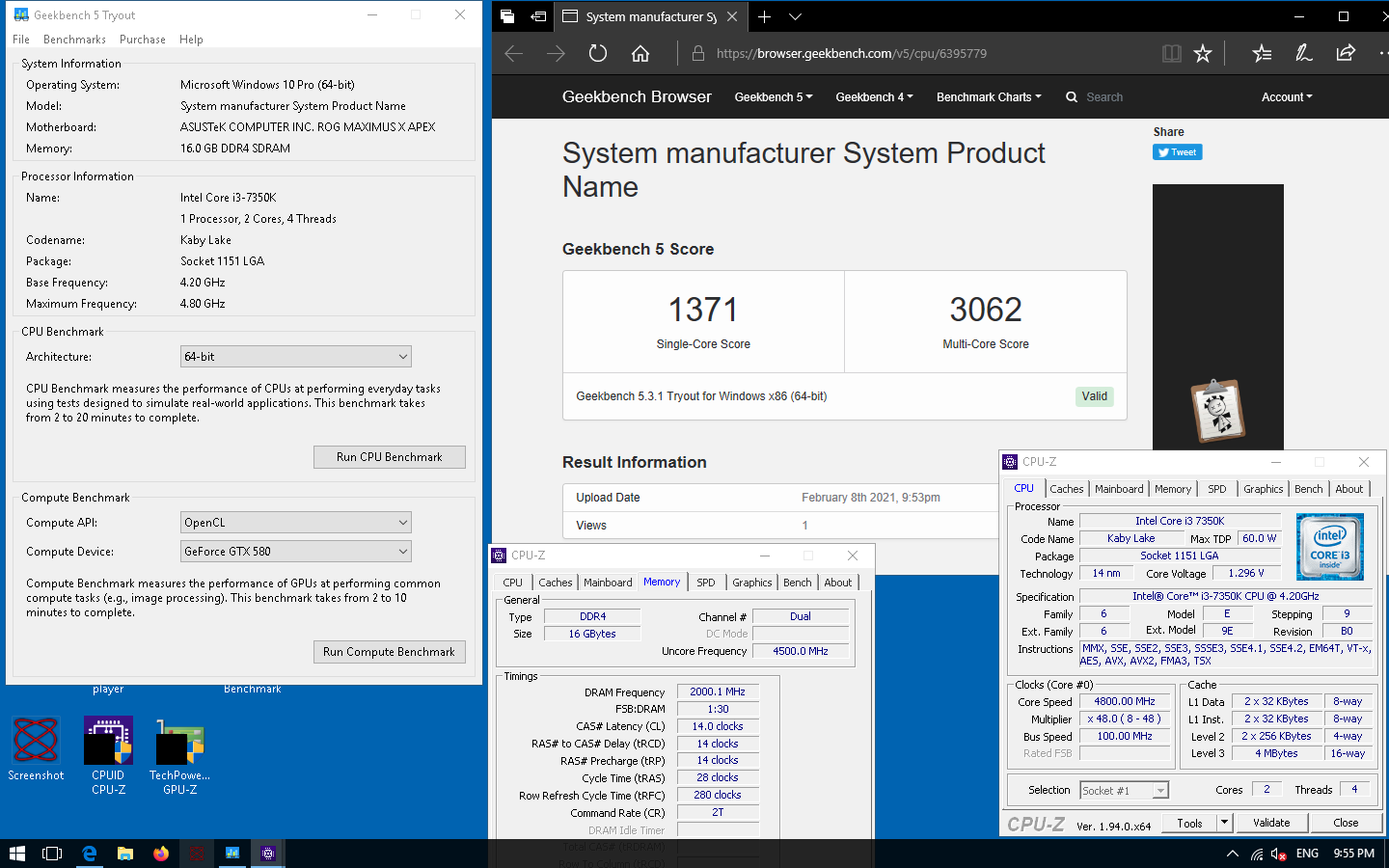Open Graphics tab in the memory CPU-Z window
Image resolution: width=1389 pixels, height=868 pixels.
[752, 583]
